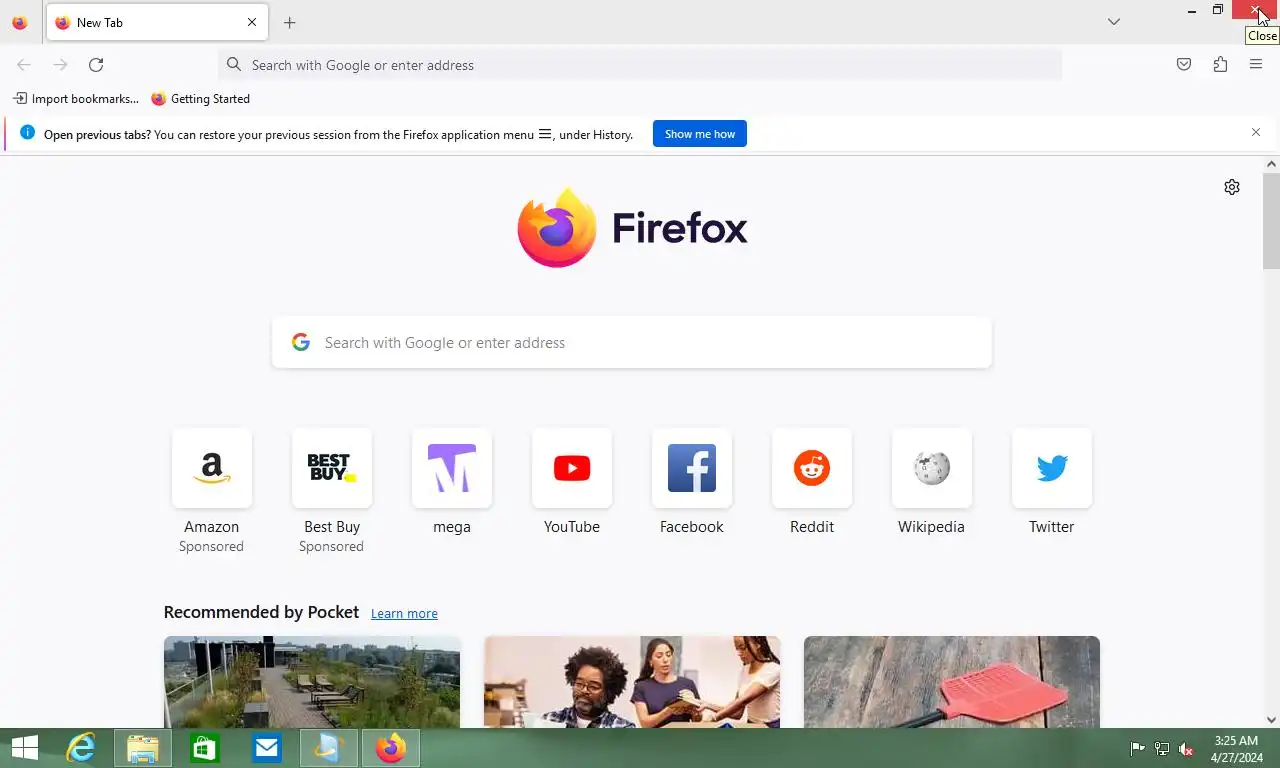Open File Explorer from taskbar
The height and width of the screenshot is (768, 1280).
click(x=143, y=748)
